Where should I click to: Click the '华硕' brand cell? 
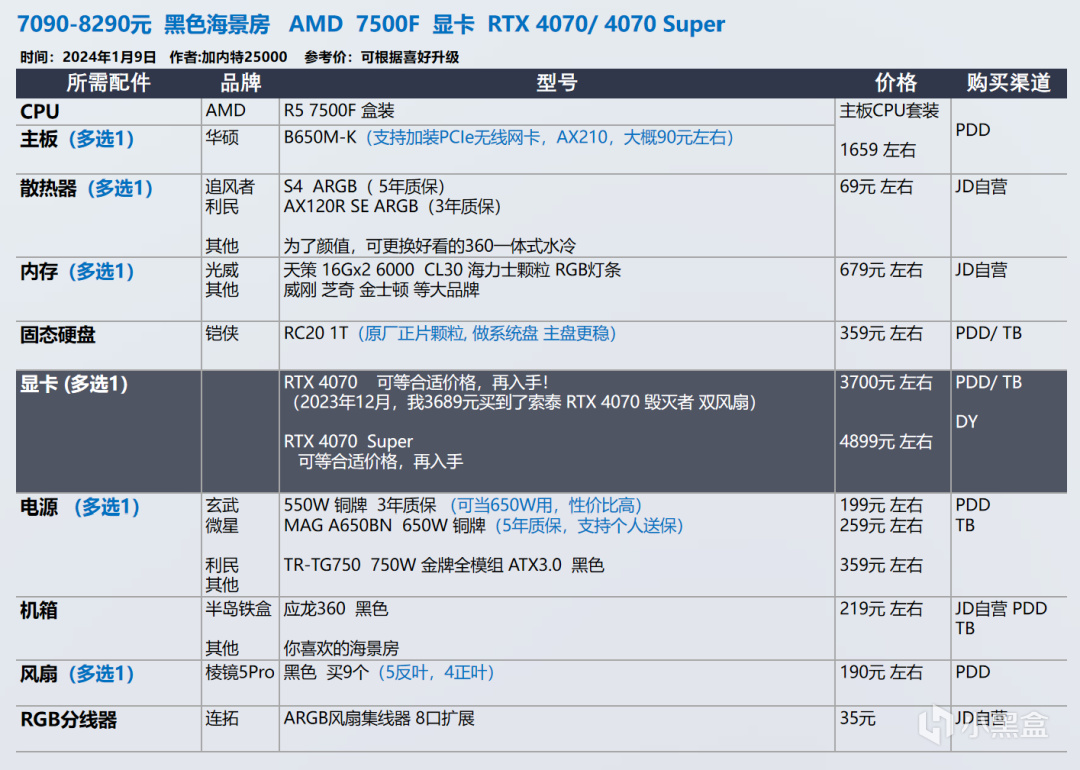(222, 138)
